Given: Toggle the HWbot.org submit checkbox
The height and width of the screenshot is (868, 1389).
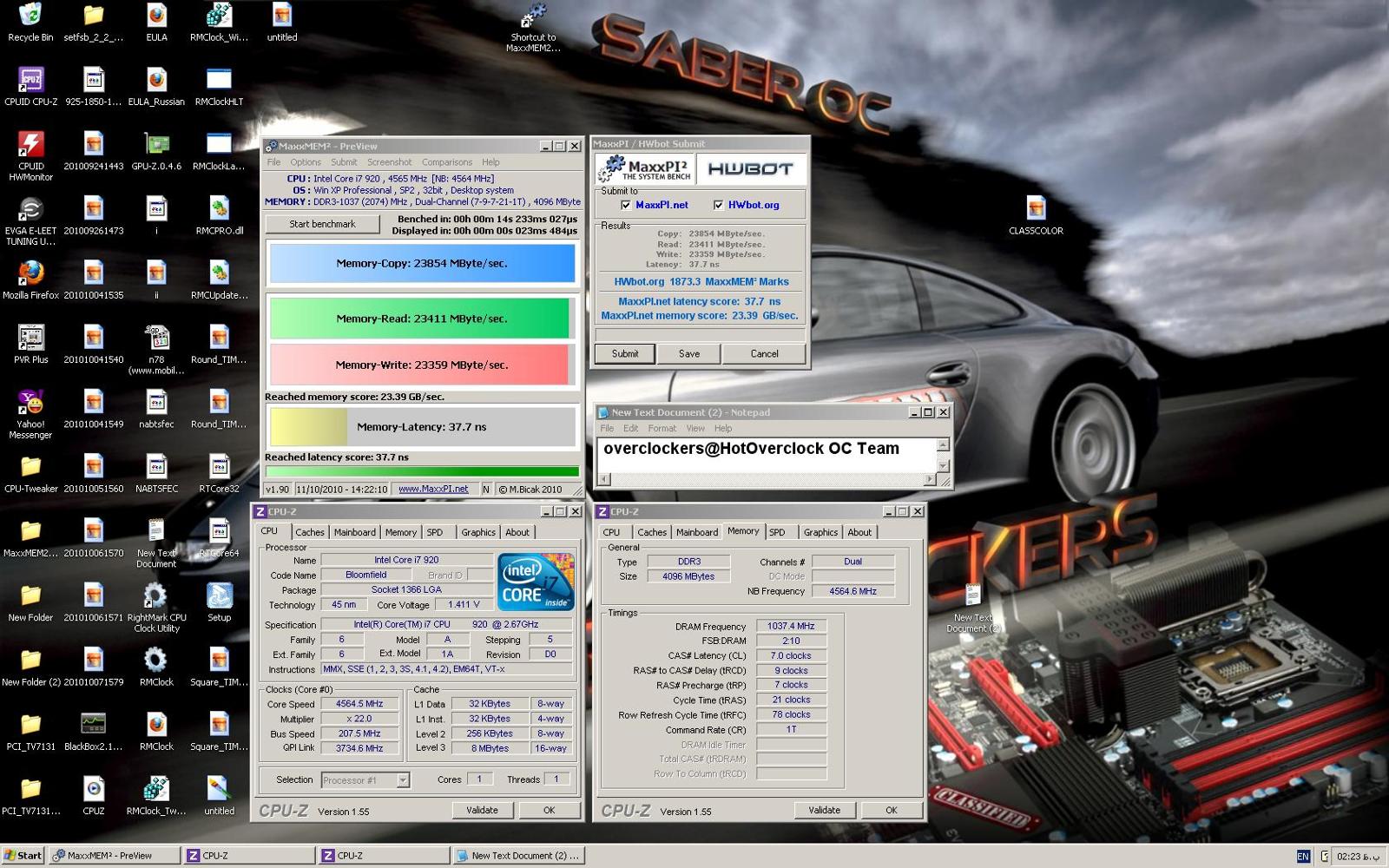Looking at the screenshot, I should click(x=718, y=205).
